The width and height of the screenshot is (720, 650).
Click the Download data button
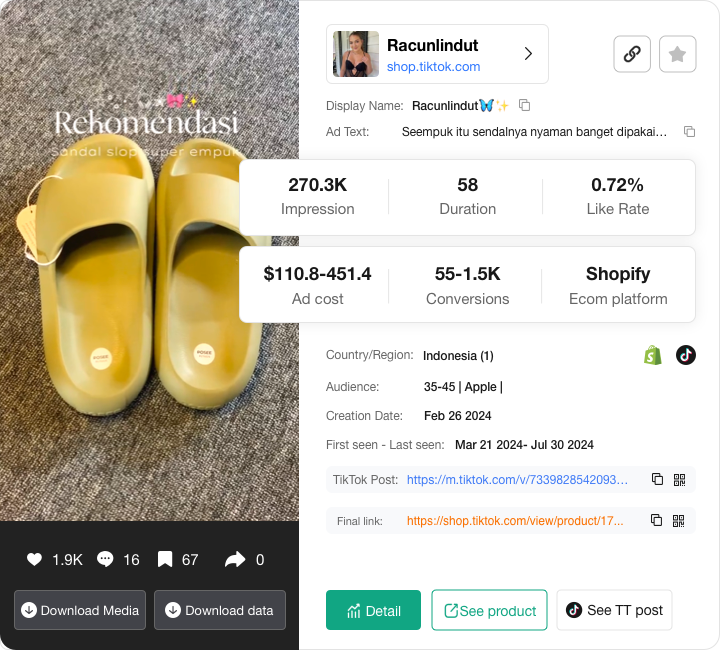[220, 610]
